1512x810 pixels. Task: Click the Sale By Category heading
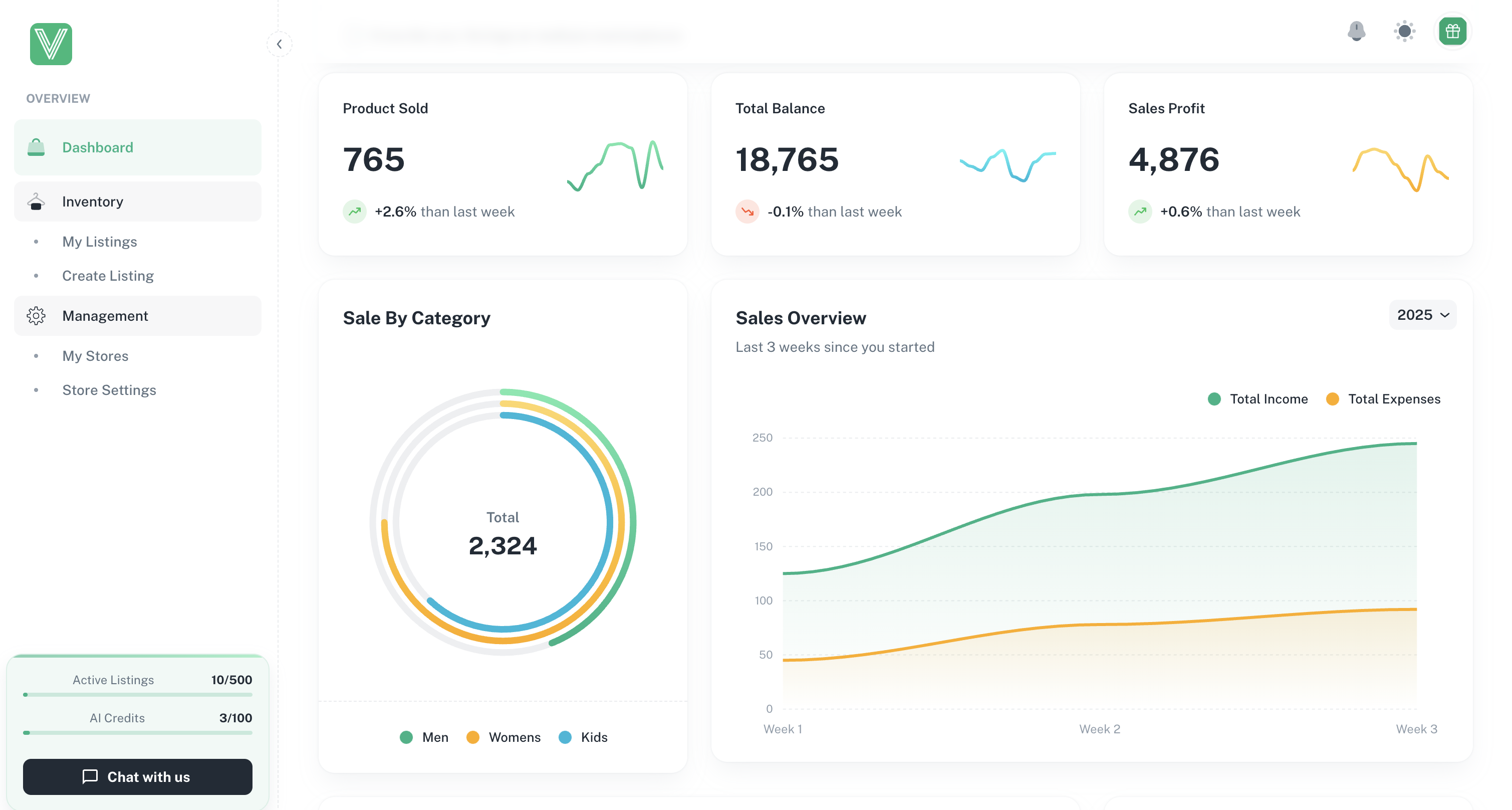click(x=417, y=318)
